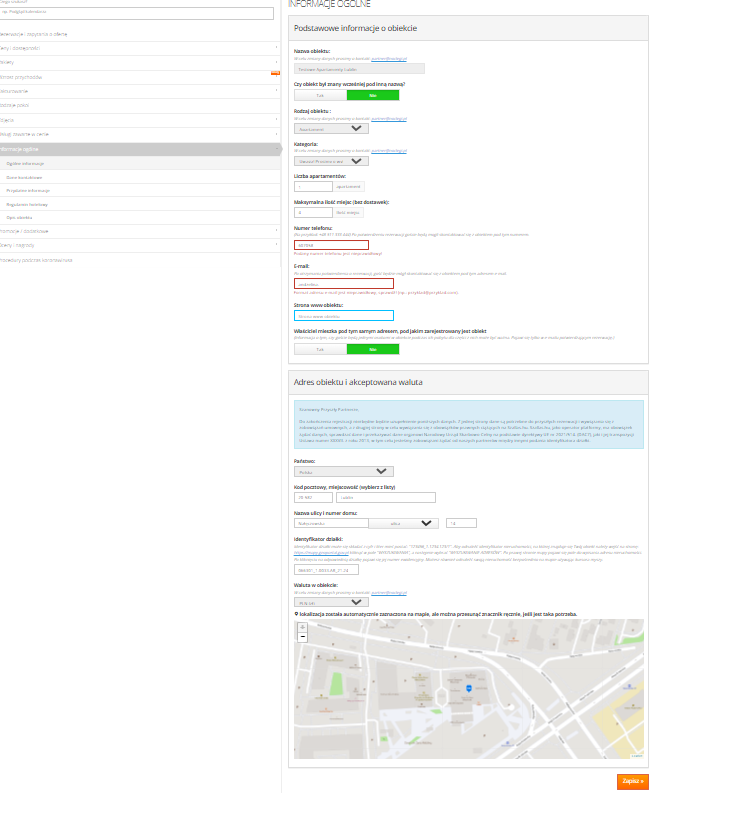The height and width of the screenshot is (813, 732).
Task: Open the street type dropdown labeled ulica
Action: [403, 523]
